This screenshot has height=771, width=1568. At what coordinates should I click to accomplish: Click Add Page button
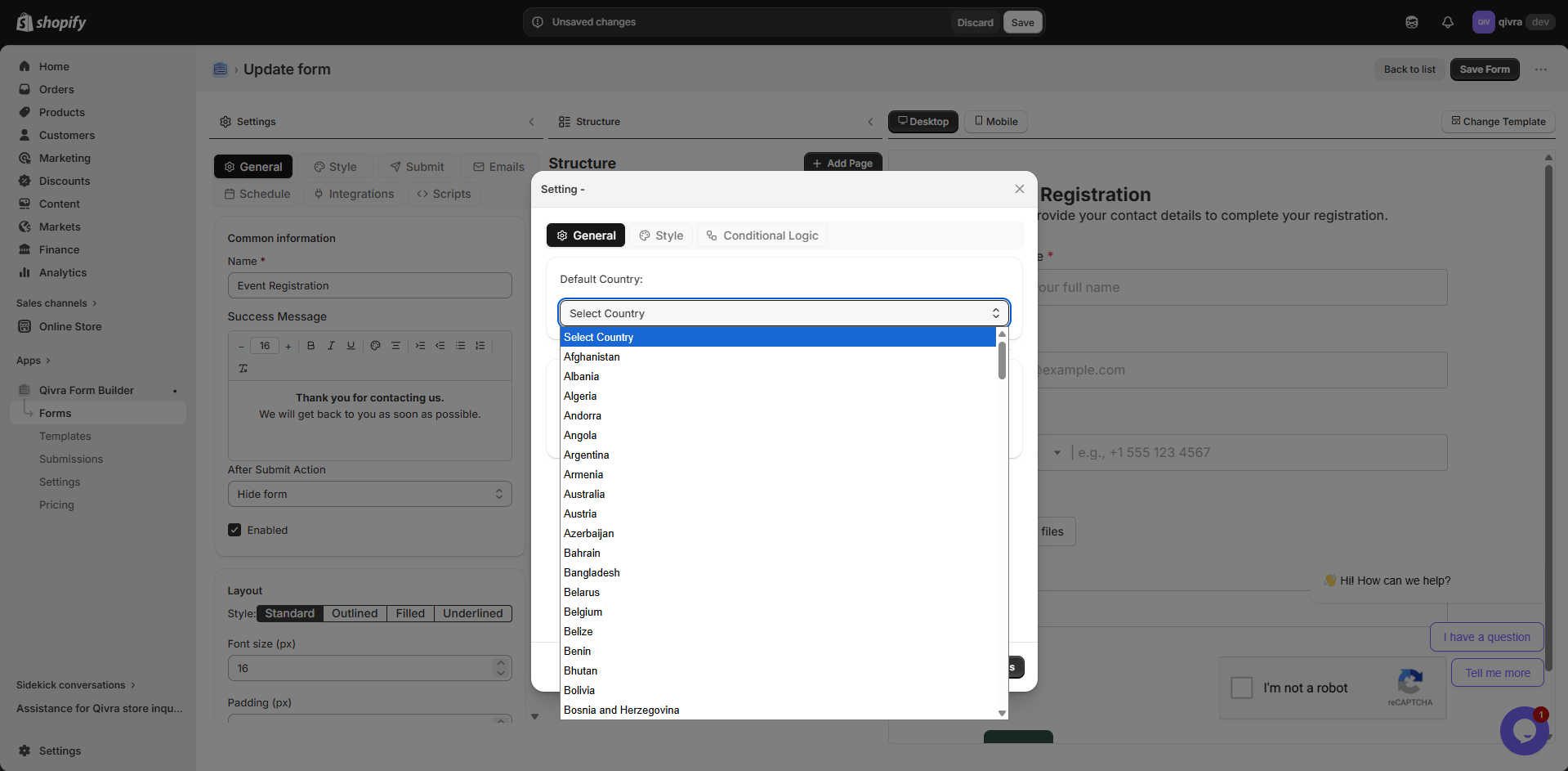842,163
